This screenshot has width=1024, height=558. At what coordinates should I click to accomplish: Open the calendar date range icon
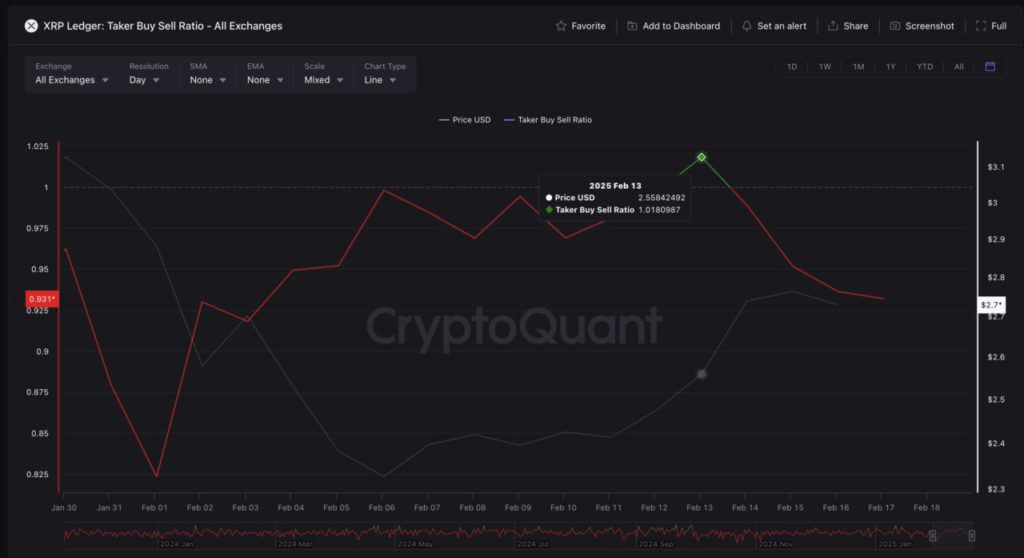pyautogui.click(x=990, y=67)
